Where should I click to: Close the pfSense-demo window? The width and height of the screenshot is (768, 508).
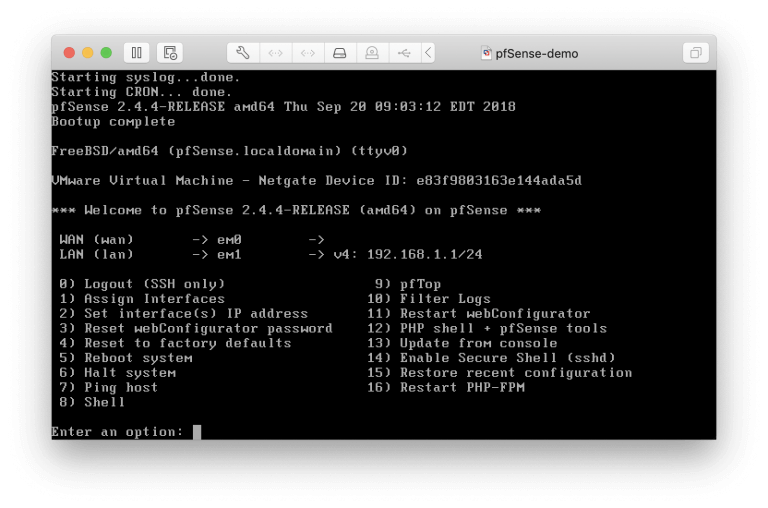coord(70,53)
